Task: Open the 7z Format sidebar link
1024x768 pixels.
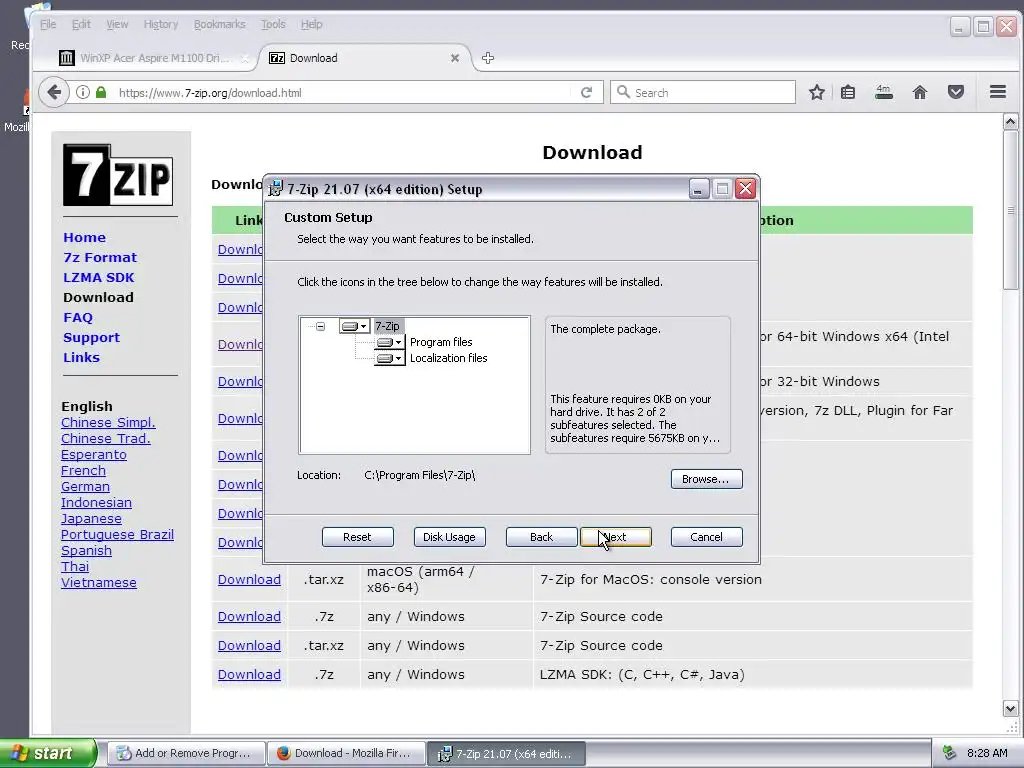Action: [100, 257]
